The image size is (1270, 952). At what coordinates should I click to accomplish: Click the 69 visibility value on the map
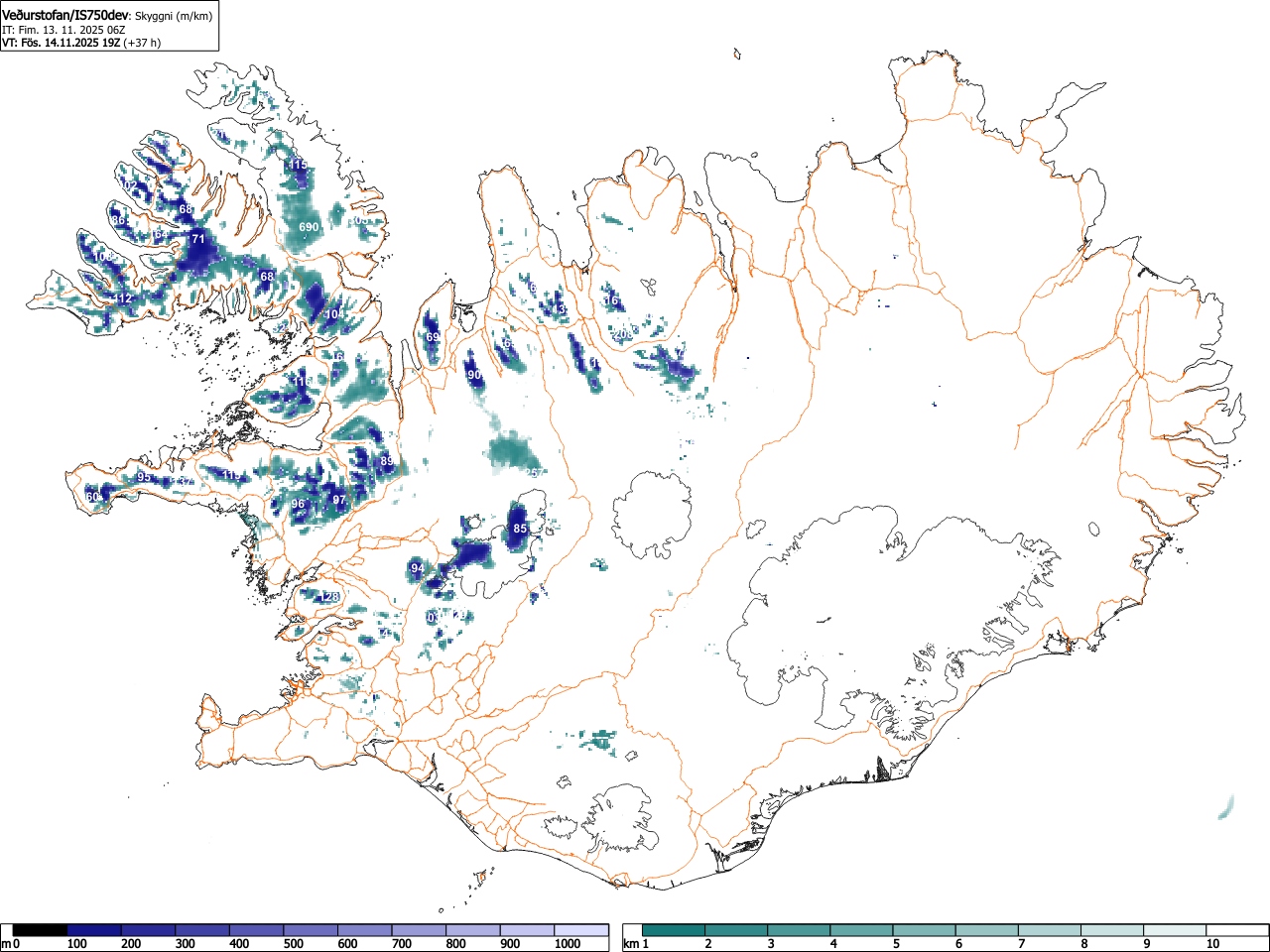pos(433,337)
